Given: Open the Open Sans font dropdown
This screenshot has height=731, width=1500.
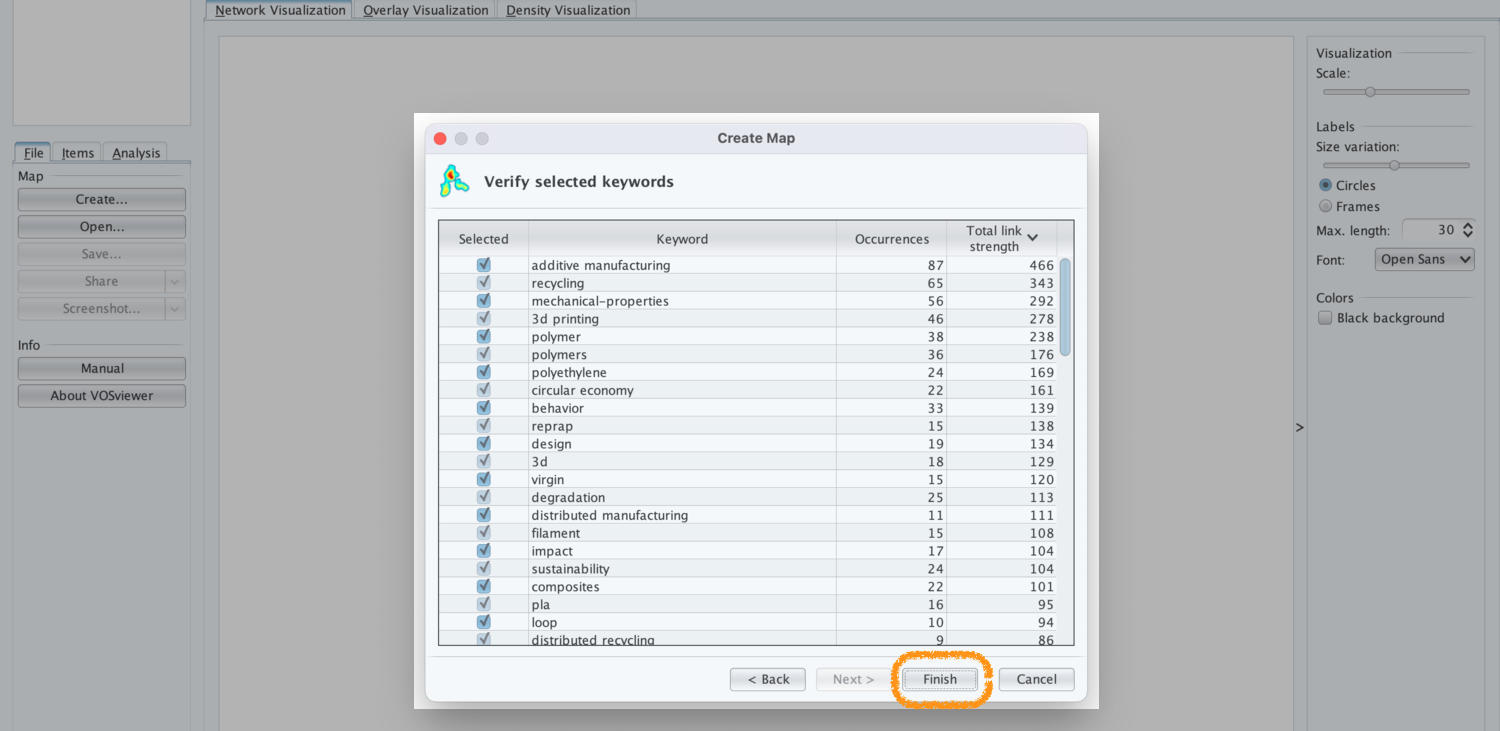Looking at the screenshot, I should point(1424,259).
